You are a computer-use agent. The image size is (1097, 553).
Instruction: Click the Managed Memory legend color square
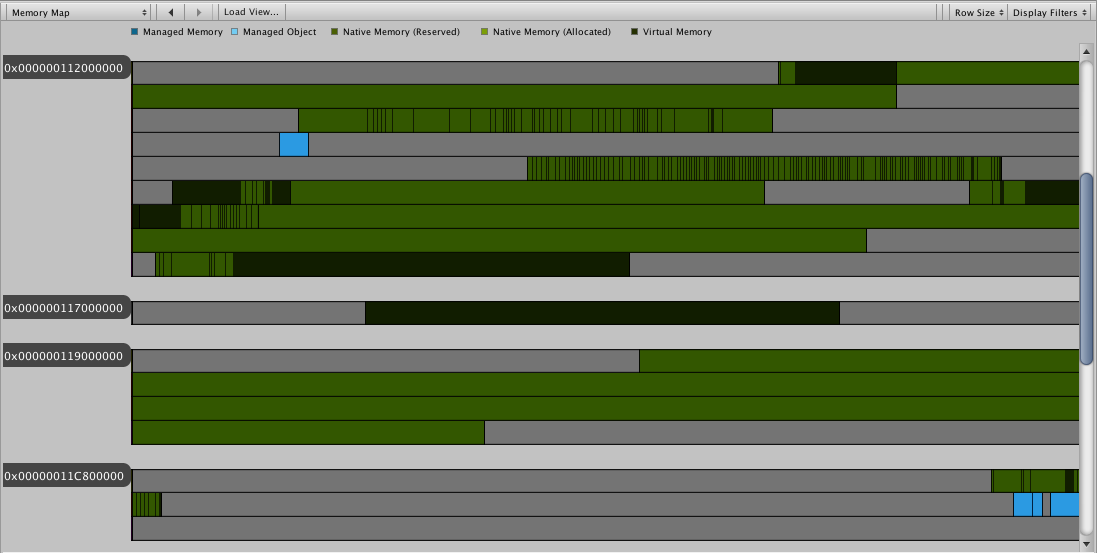pos(136,32)
